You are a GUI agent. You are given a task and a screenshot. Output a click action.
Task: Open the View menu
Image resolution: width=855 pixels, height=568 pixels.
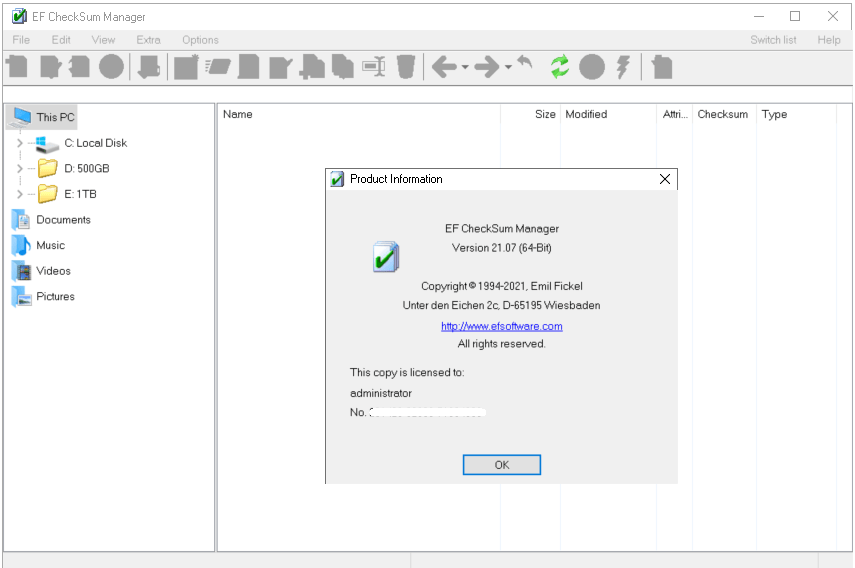point(103,40)
